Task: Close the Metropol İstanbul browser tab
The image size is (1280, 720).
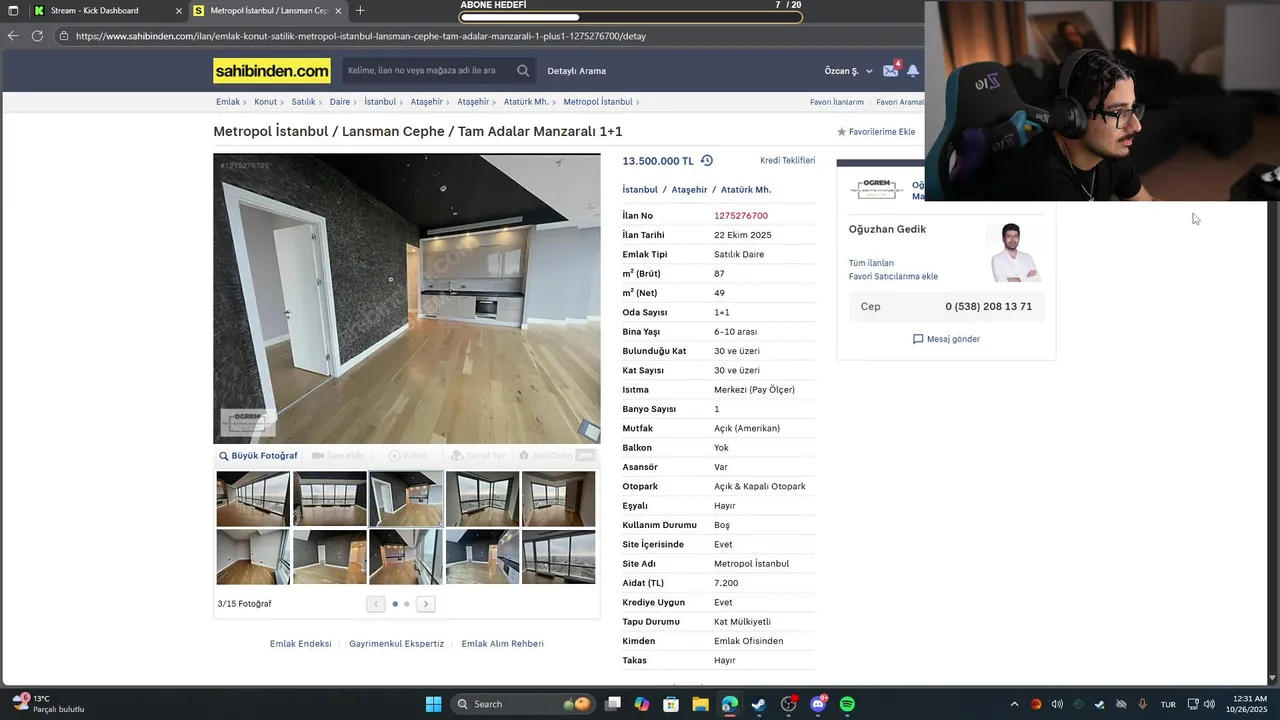Action: (x=339, y=11)
